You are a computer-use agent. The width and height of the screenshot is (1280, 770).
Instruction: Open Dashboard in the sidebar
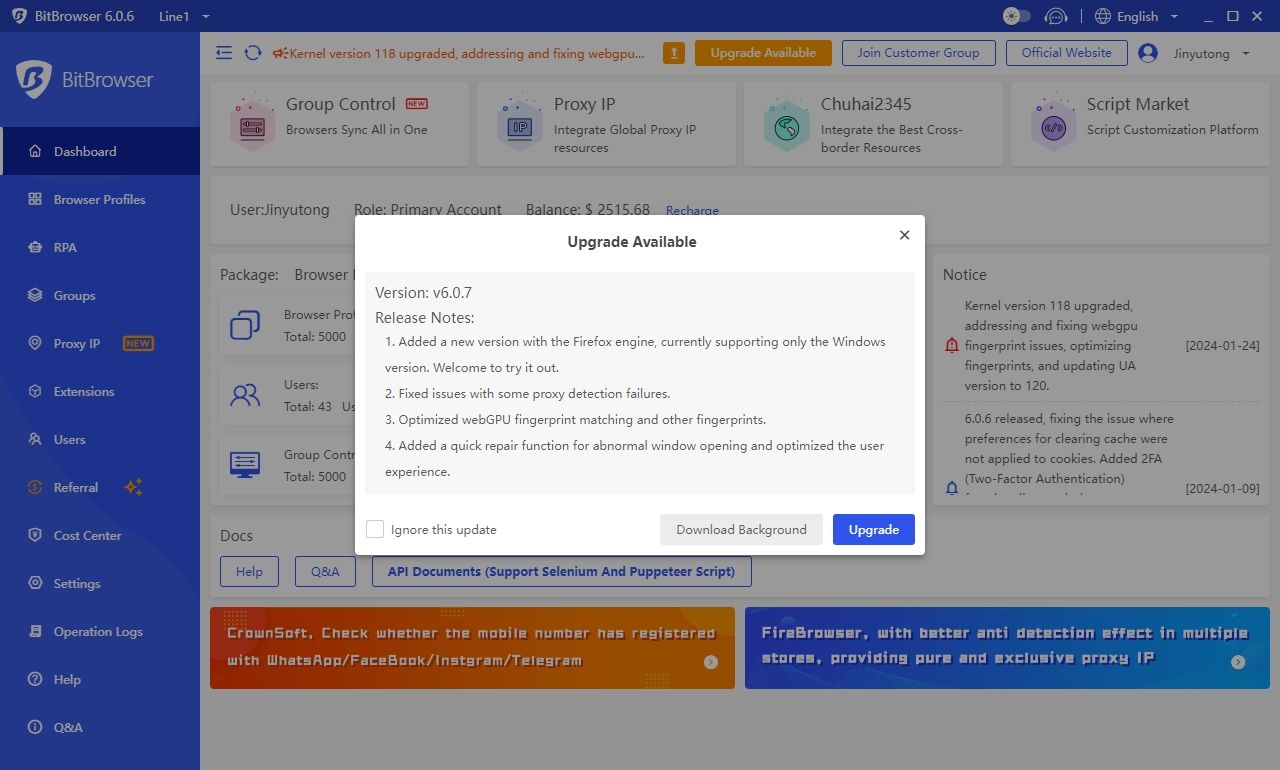point(100,151)
